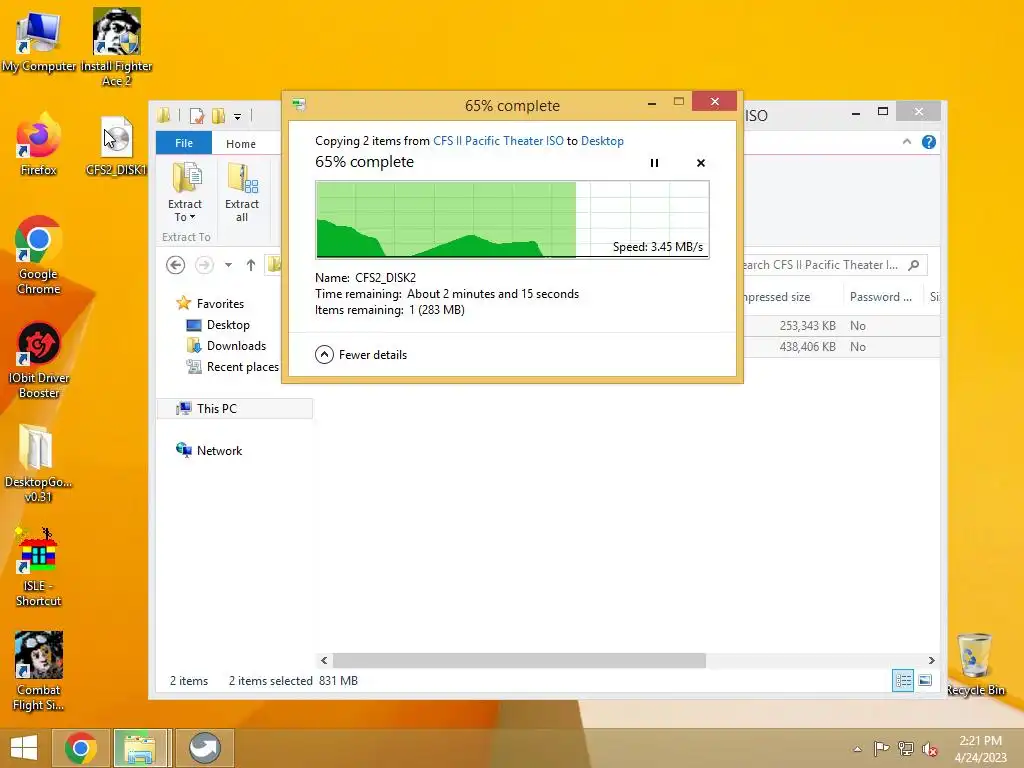The height and width of the screenshot is (768, 1024).
Task: Click Properties quick access toolbar icon
Action: coord(196,116)
